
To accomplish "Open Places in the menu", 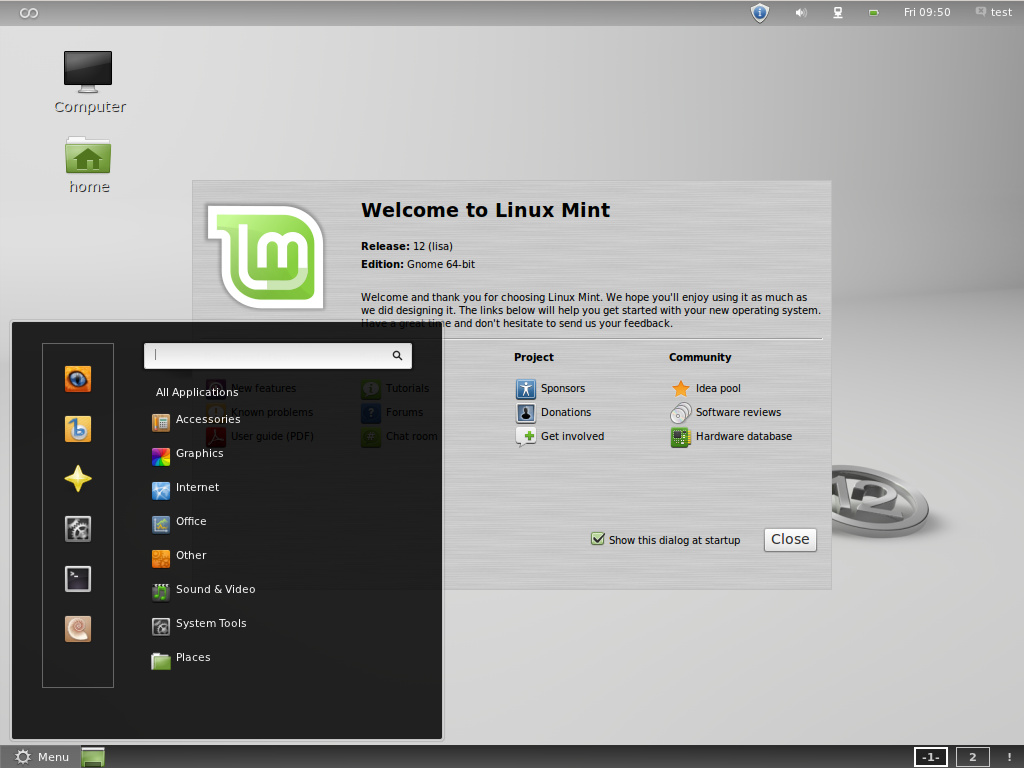I will click(181, 659).
